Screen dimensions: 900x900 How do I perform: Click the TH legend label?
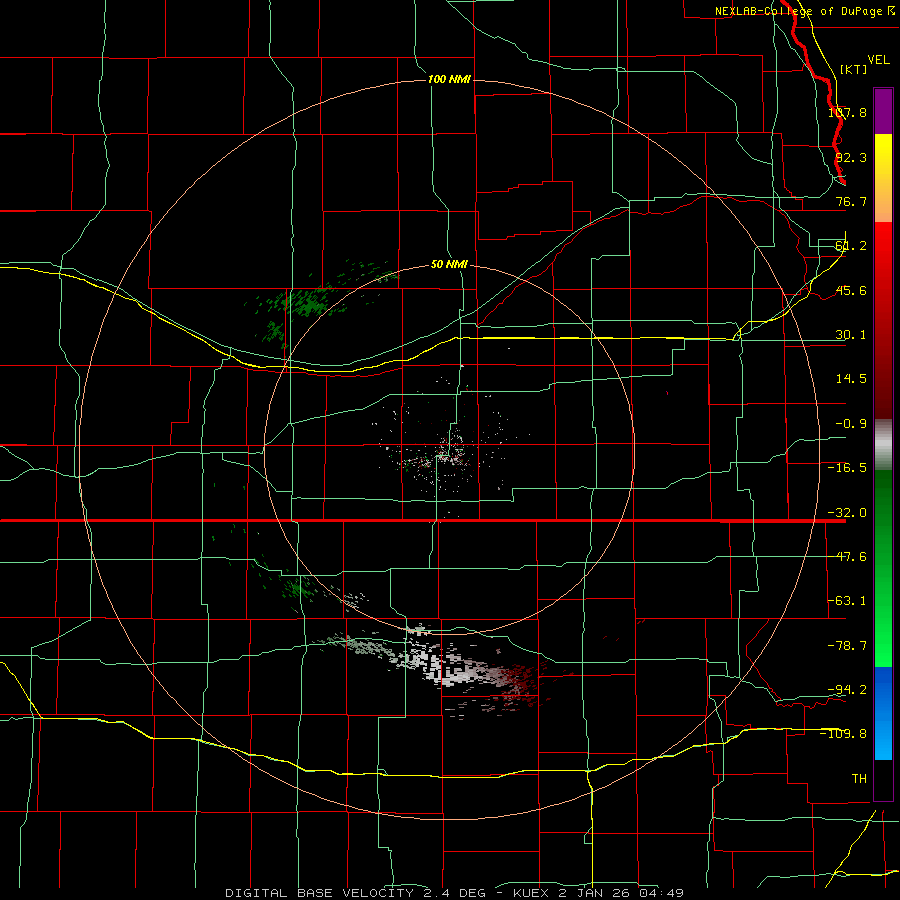point(859,778)
